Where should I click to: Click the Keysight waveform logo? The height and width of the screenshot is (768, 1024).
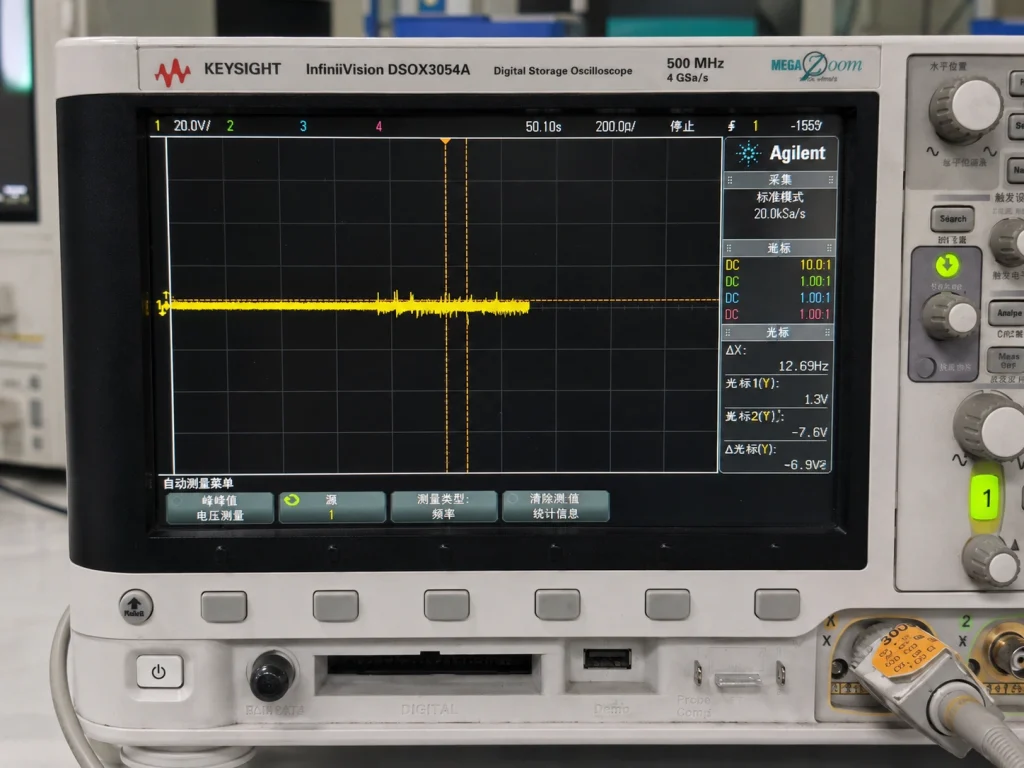tap(172, 72)
